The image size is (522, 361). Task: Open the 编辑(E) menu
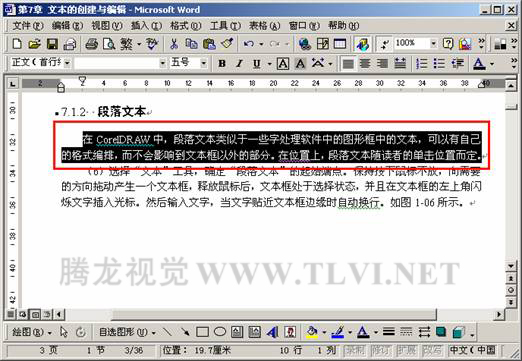pos(67,25)
